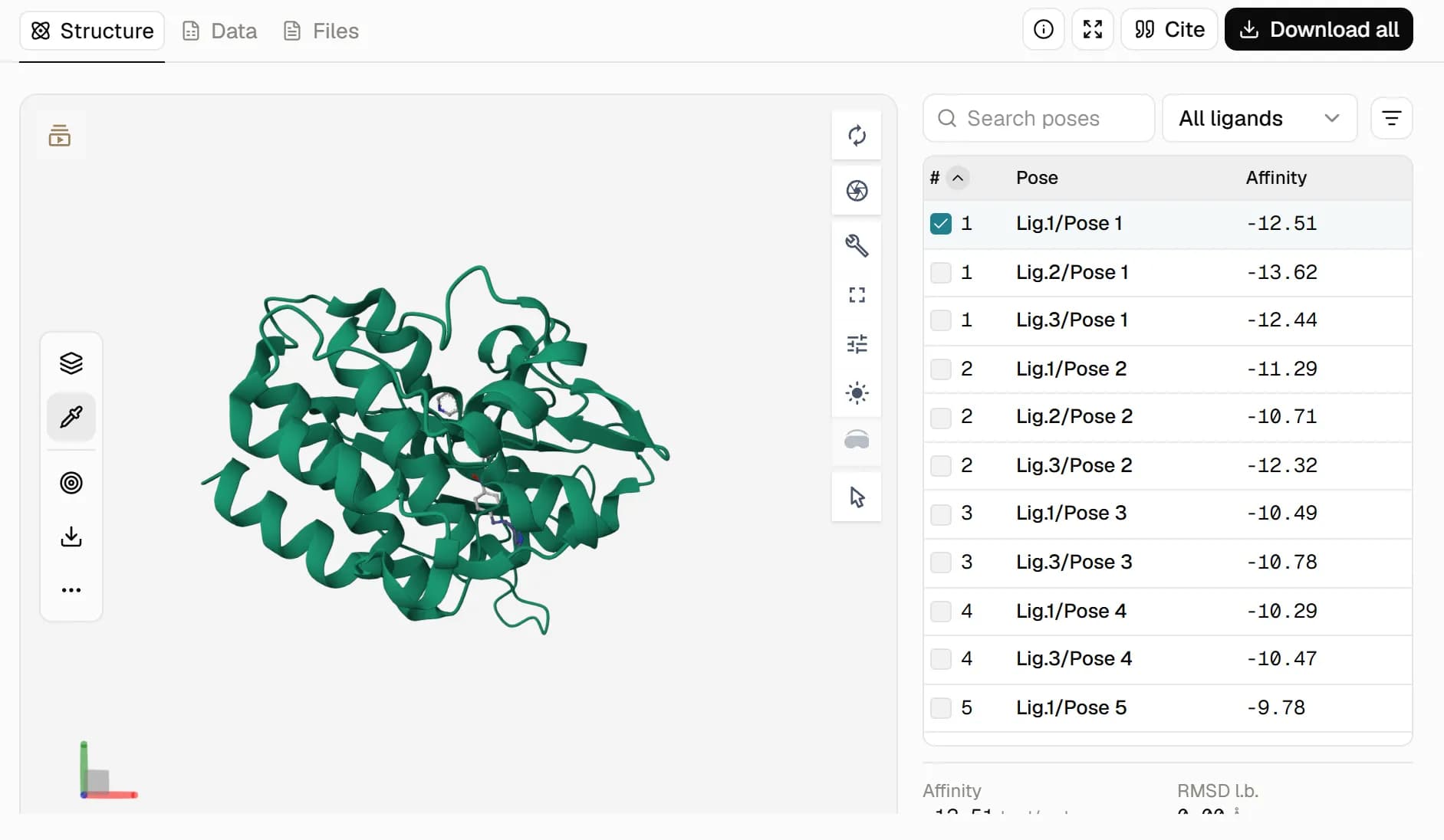
Task: Click the Download all button
Action: coord(1318,29)
